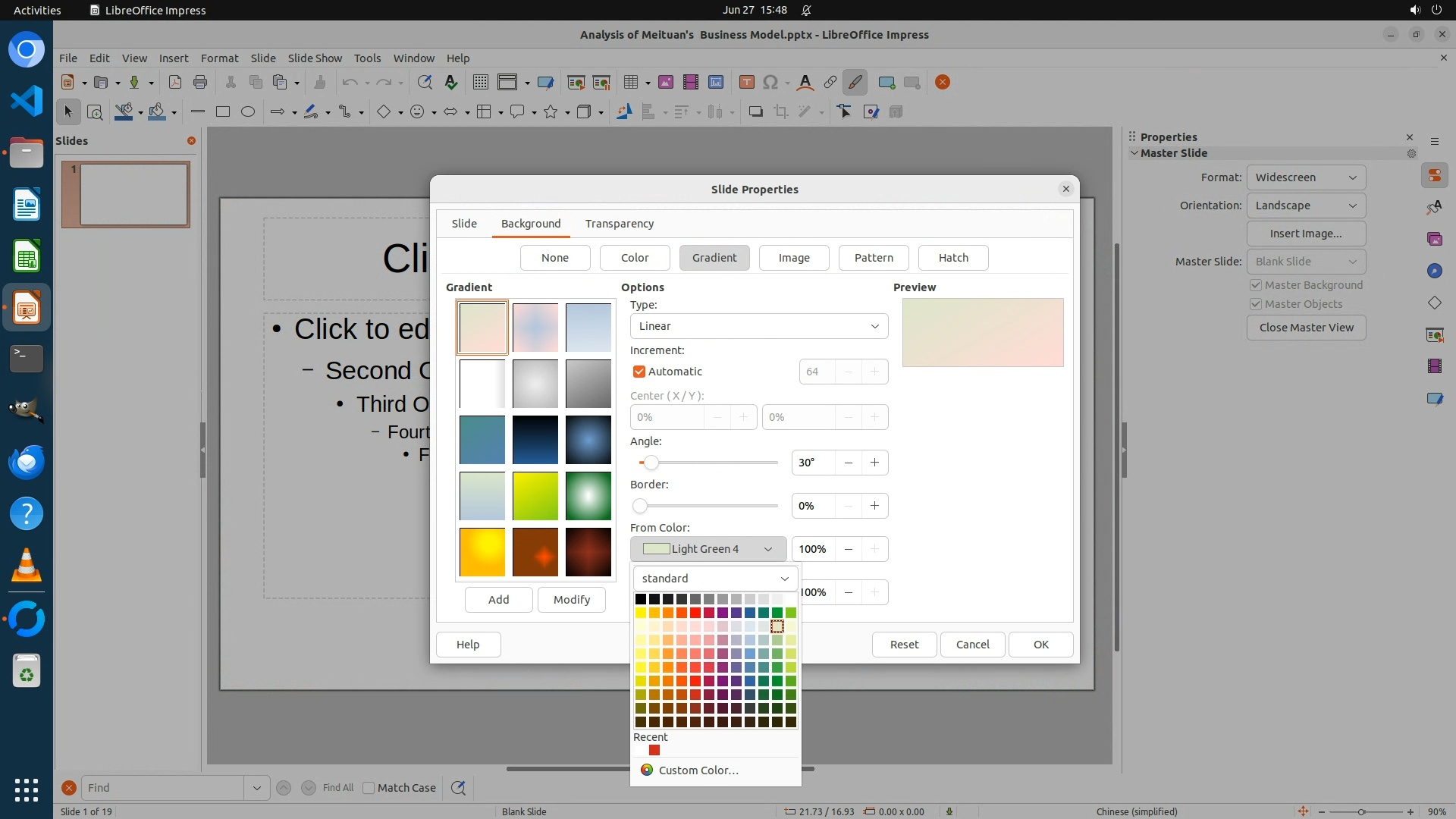Open Thunderbird from the dock
1456x819 pixels.
[x=27, y=462]
